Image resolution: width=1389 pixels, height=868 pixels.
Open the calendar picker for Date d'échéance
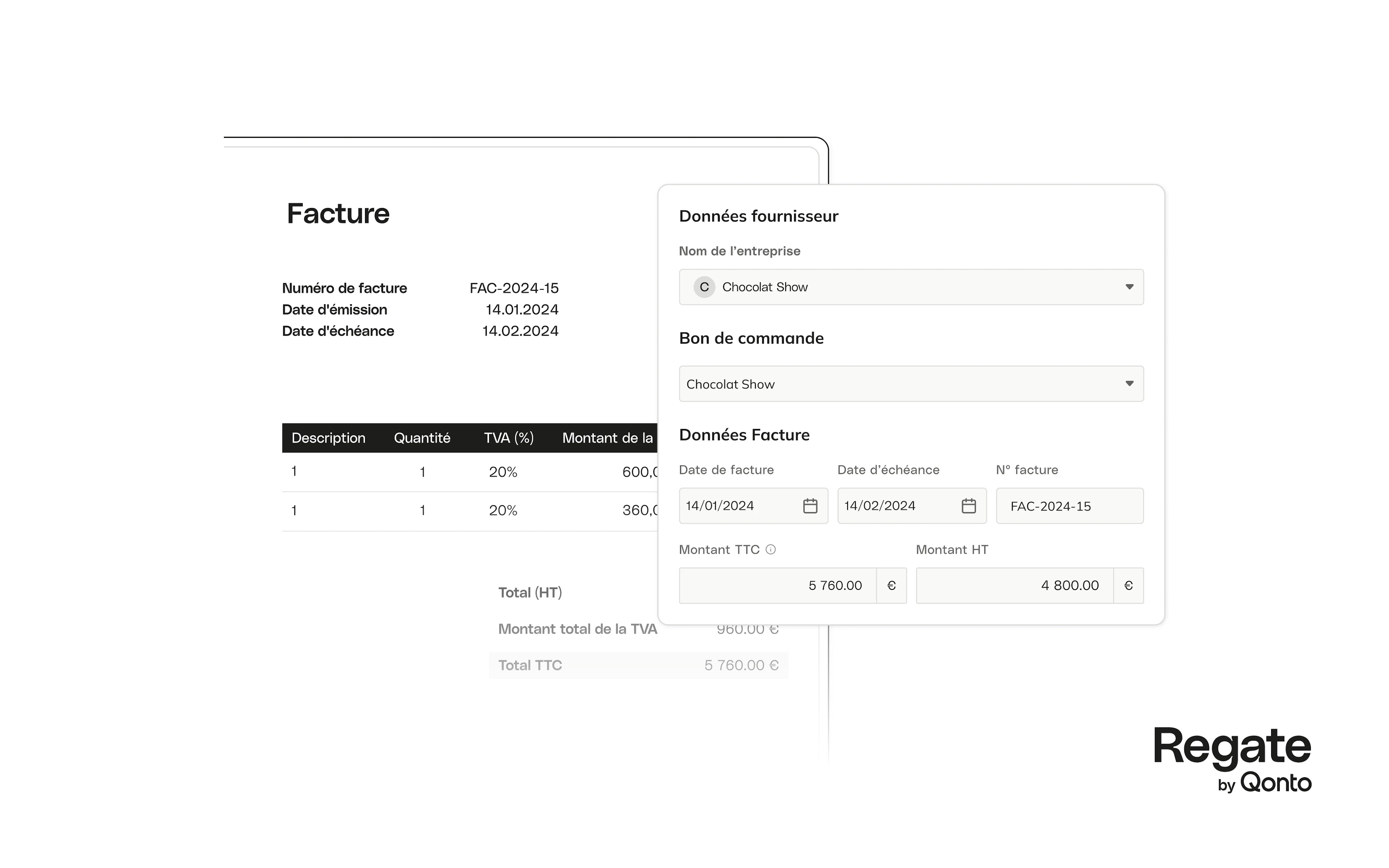click(x=968, y=506)
